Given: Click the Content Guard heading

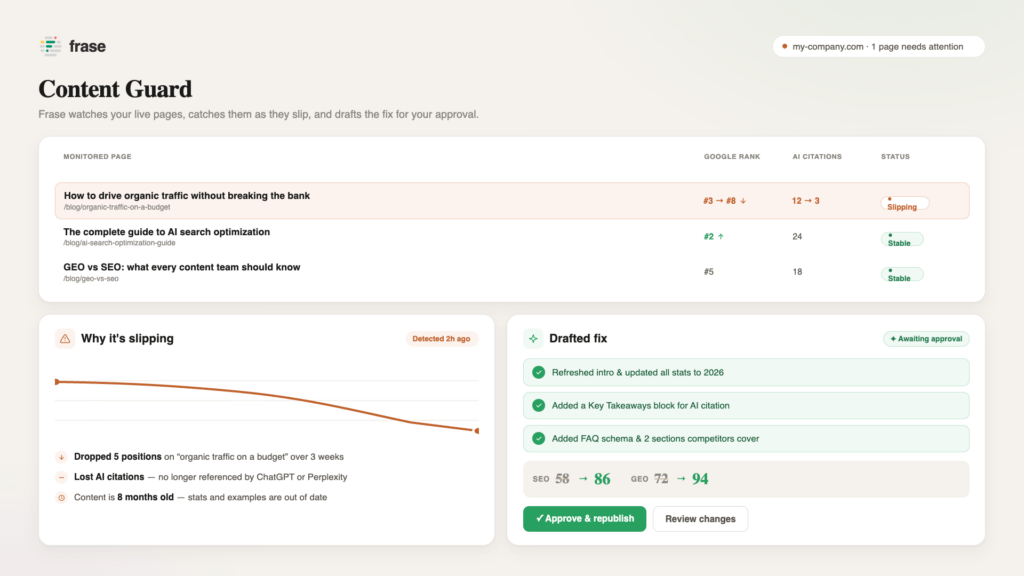Looking at the screenshot, I should 115,89.
